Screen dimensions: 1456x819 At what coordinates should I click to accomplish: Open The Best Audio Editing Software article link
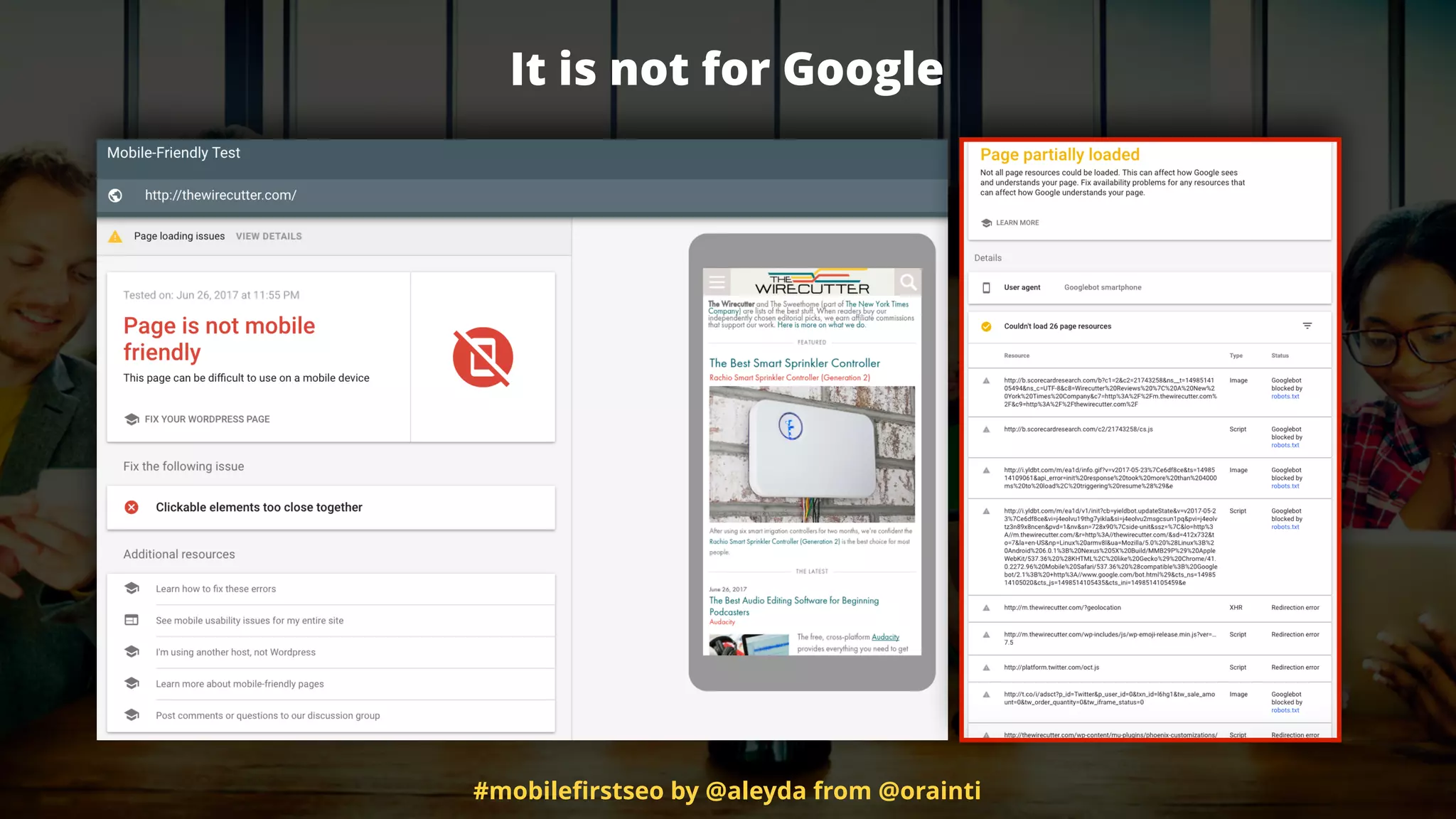click(x=794, y=606)
